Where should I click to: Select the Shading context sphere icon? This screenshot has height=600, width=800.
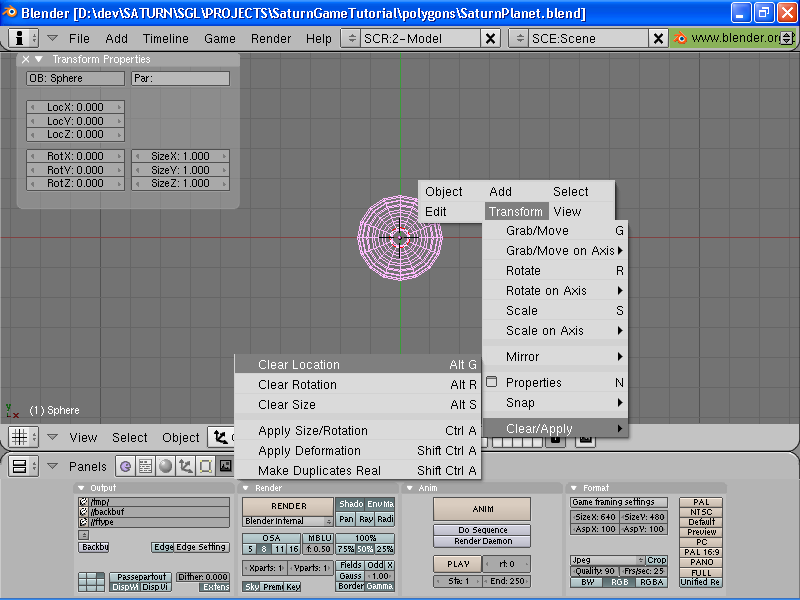[x=165, y=466]
